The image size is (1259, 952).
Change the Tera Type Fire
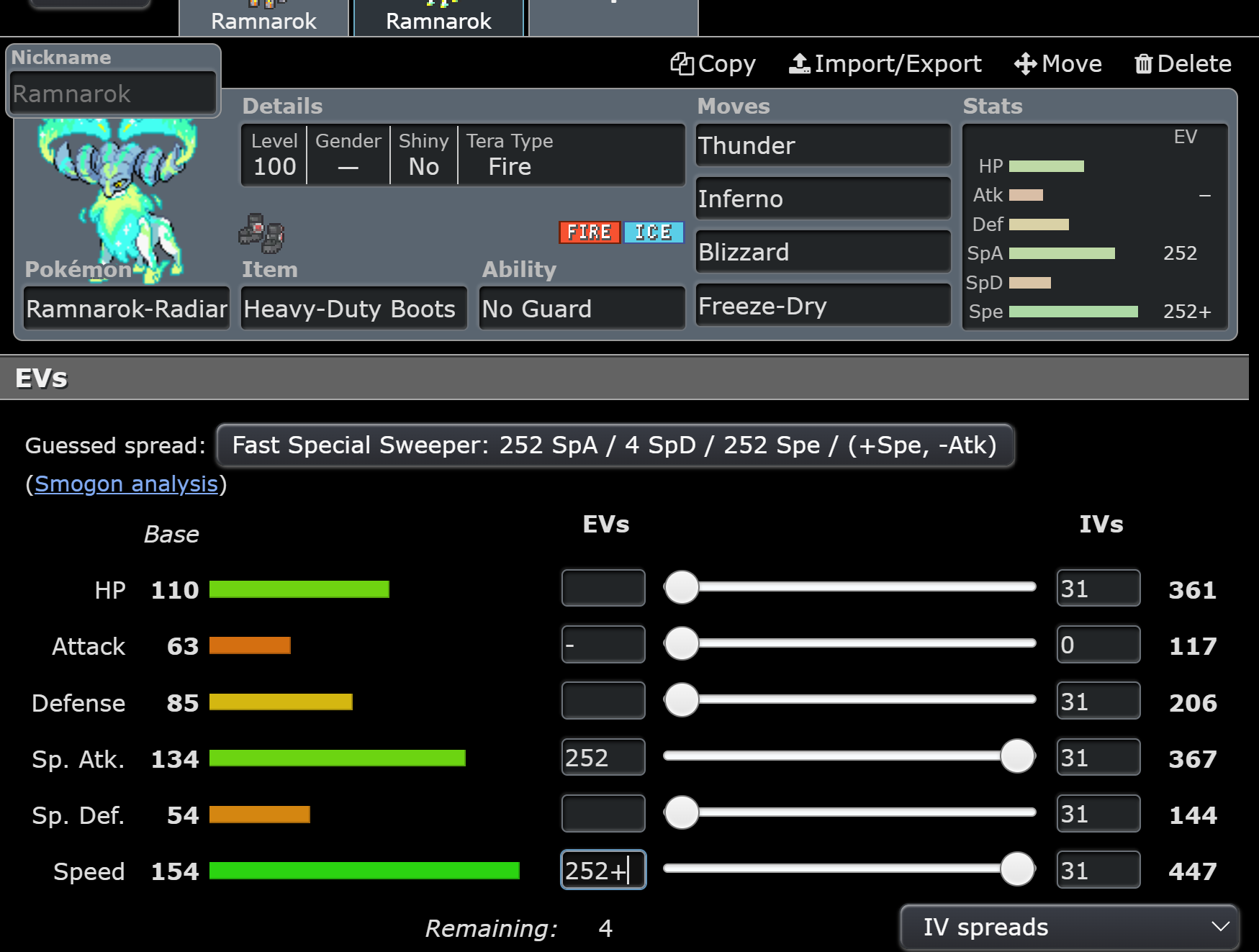click(x=510, y=155)
